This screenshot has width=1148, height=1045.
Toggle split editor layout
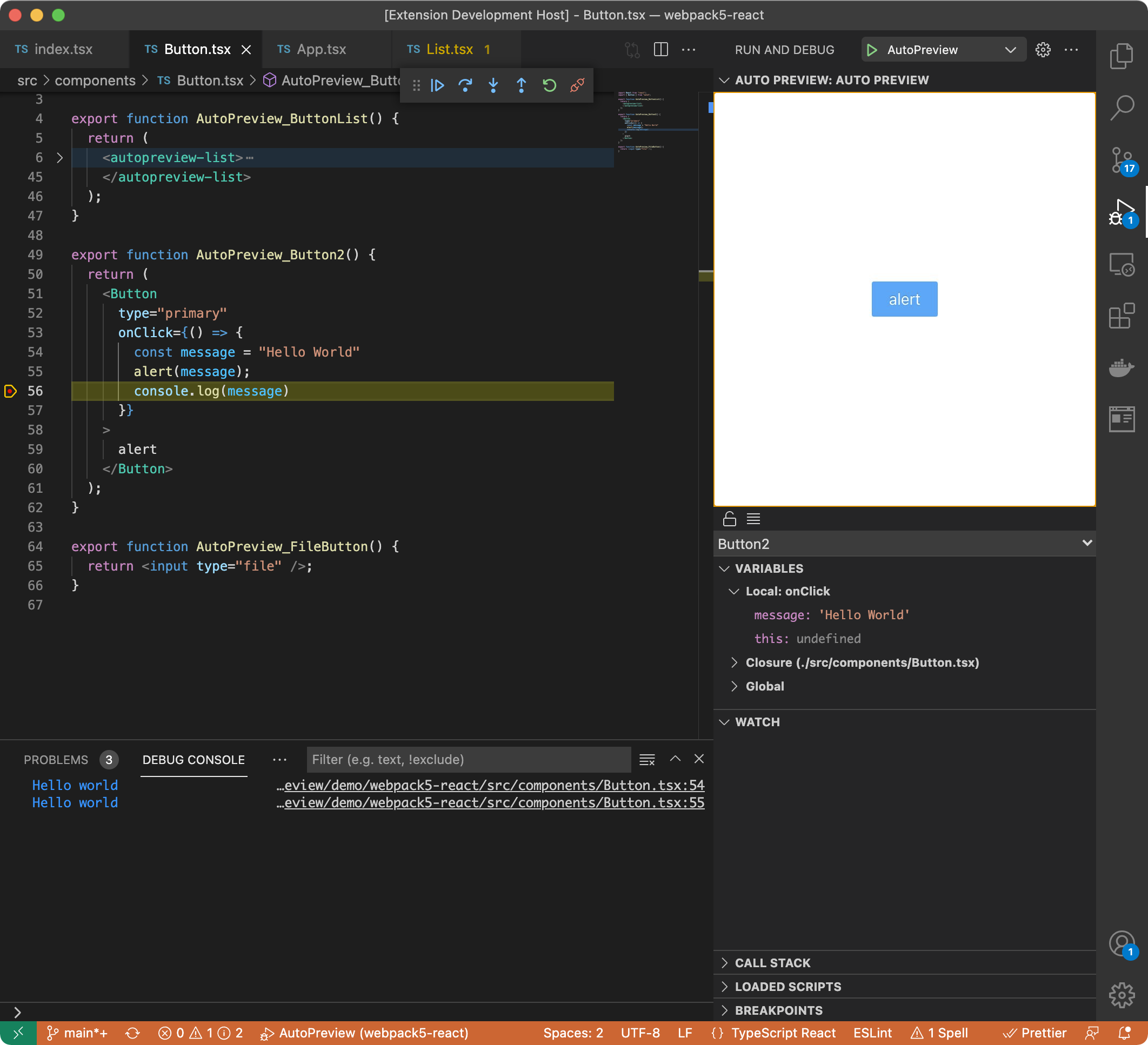pos(660,50)
